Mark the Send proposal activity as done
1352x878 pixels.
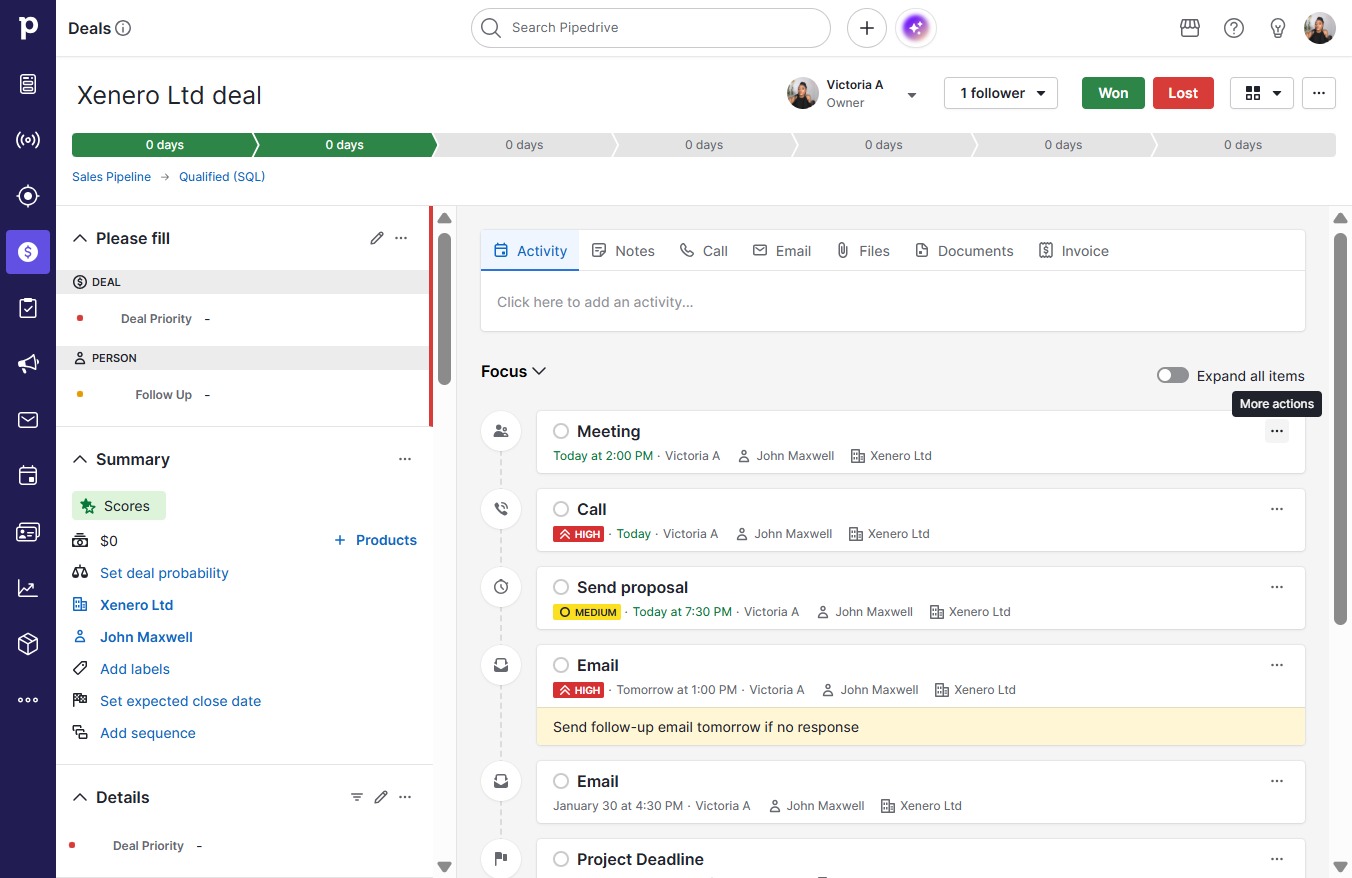[x=561, y=587]
